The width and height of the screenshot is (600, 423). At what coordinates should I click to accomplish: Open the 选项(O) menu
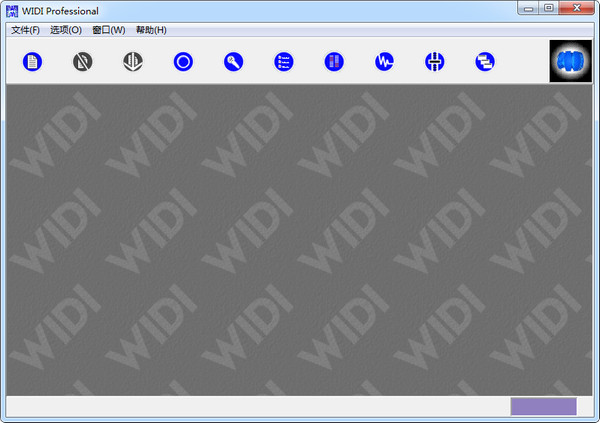click(x=66, y=30)
